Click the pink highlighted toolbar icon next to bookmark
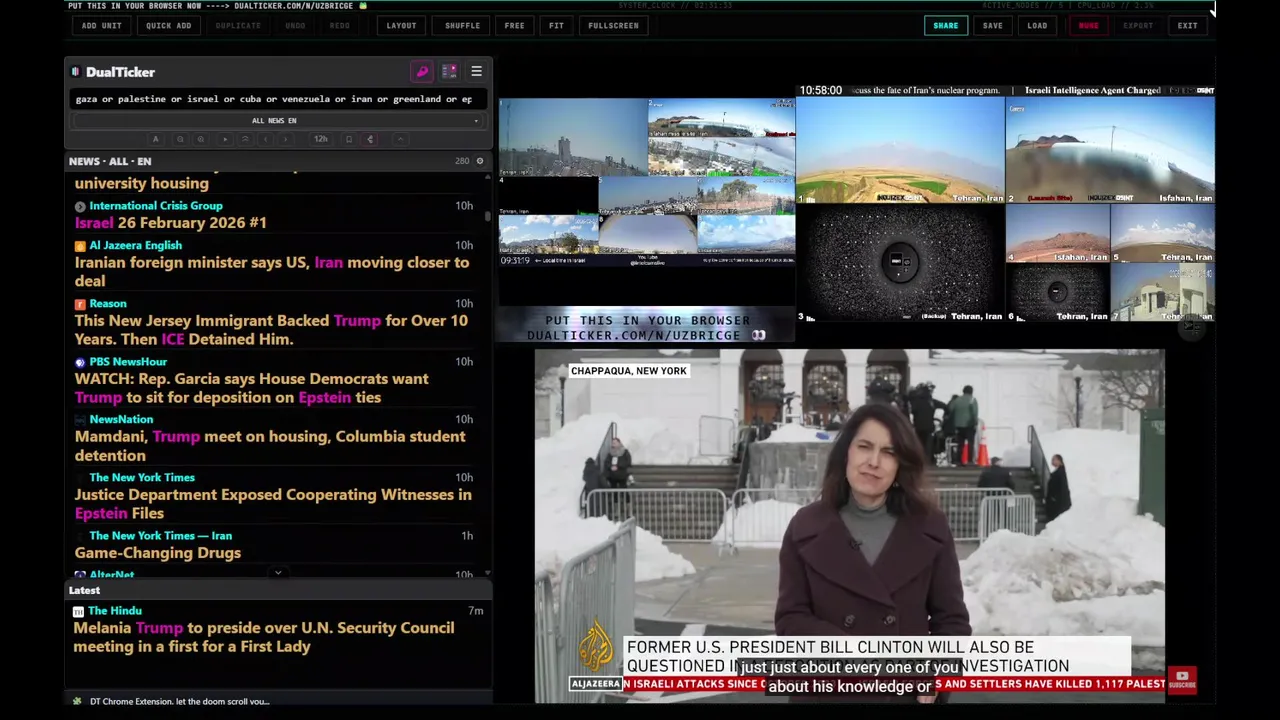The width and height of the screenshot is (1280, 720). tap(370, 139)
